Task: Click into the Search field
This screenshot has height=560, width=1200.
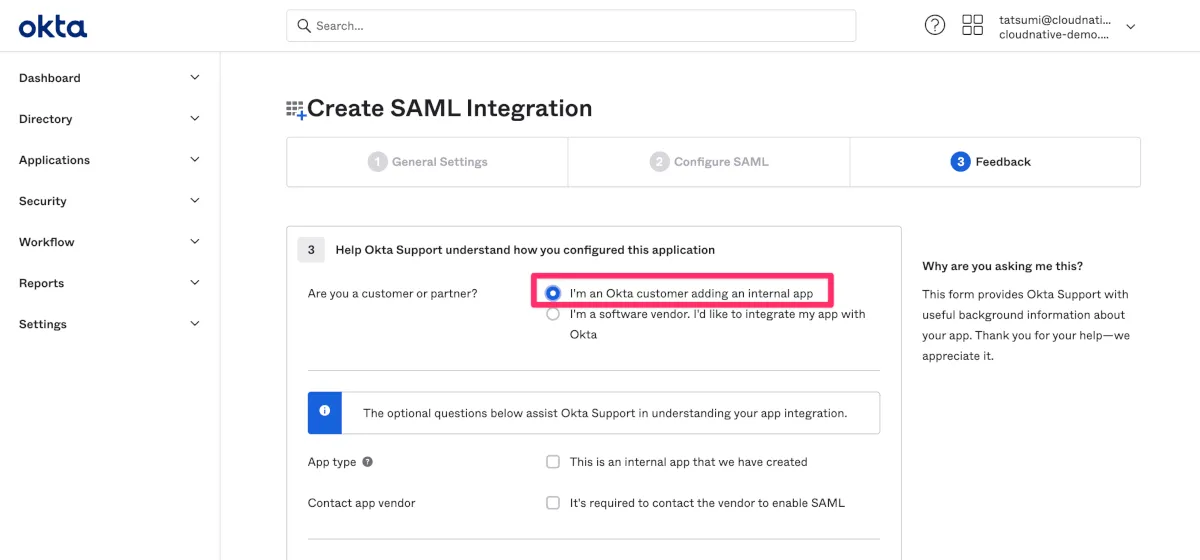Action: (x=580, y=26)
